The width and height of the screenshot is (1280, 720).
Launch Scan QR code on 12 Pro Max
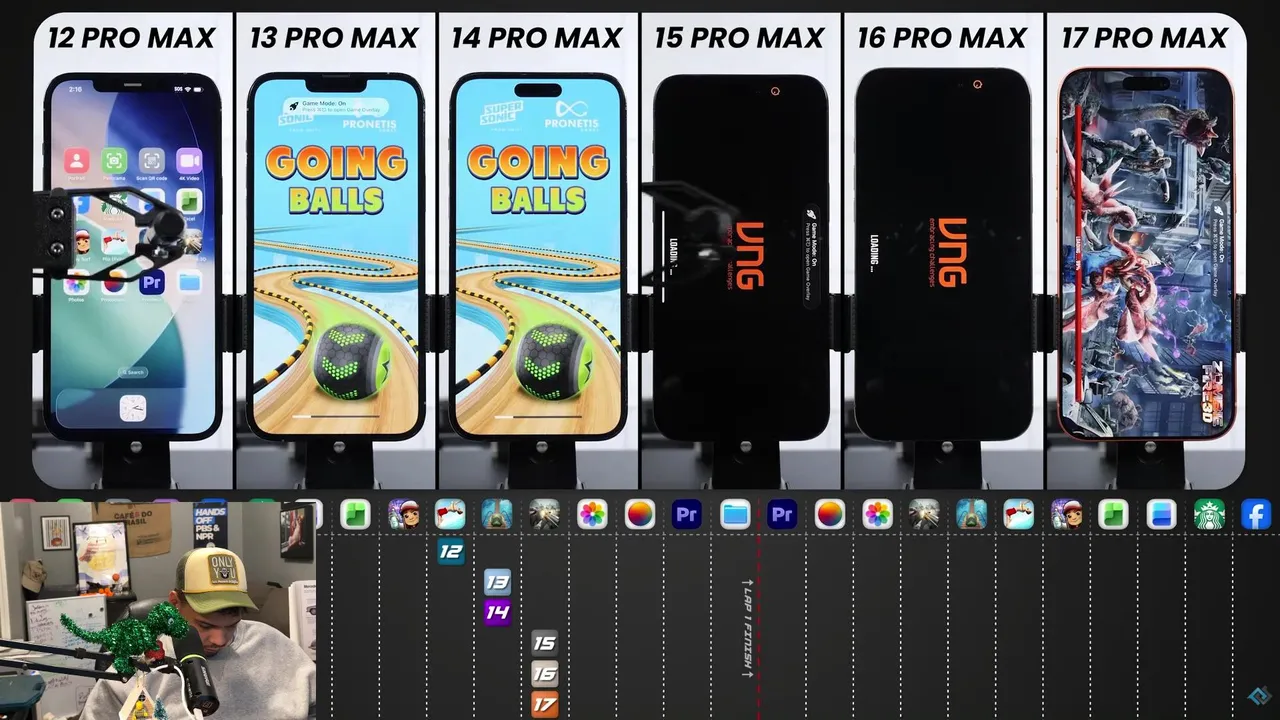[152, 160]
